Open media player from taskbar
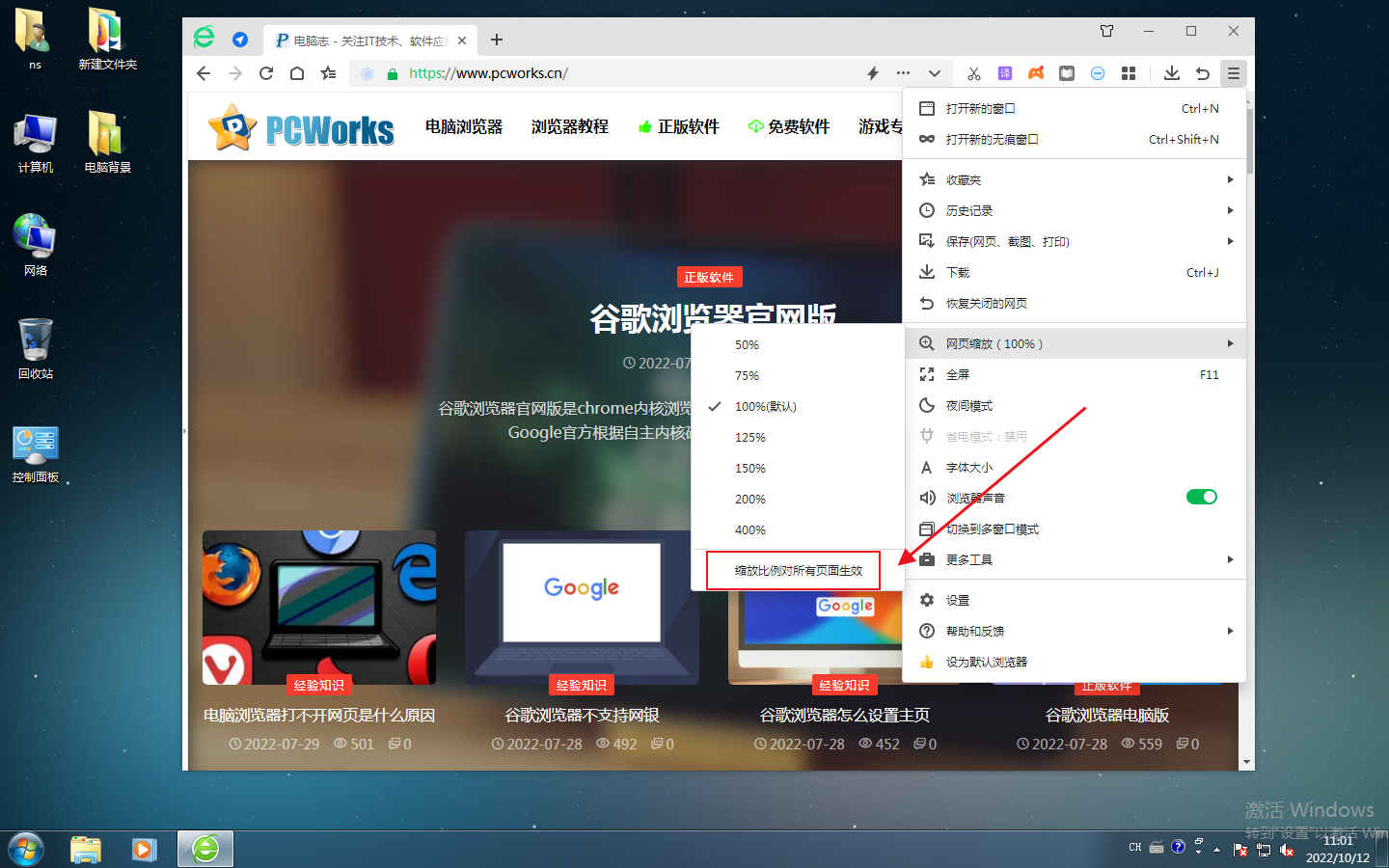1389x868 pixels. pos(145,849)
